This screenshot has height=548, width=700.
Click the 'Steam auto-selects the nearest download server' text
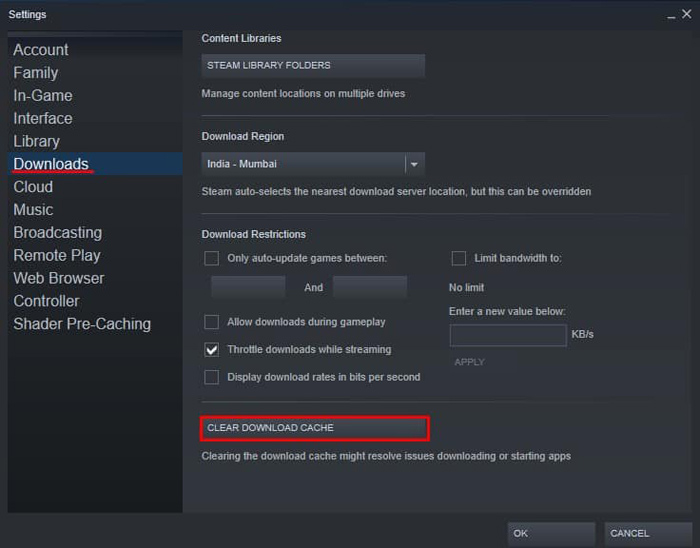[396, 191]
